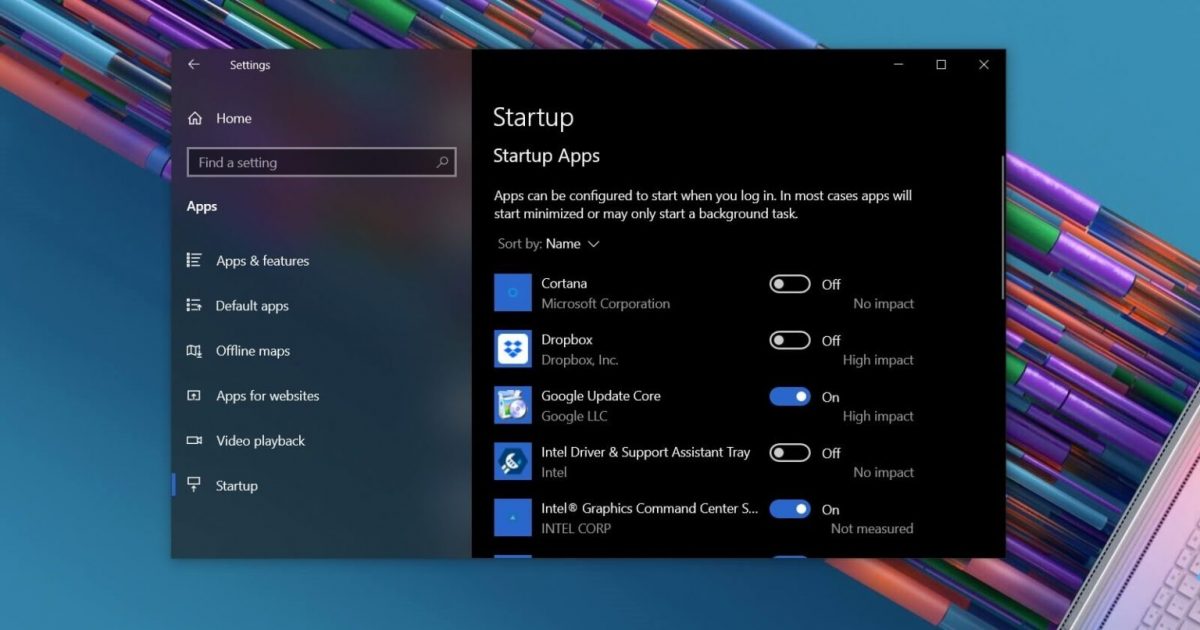Turn on Dropbox startup toggle
This screenshot has width=1200, height=630.
pos(789,340)
